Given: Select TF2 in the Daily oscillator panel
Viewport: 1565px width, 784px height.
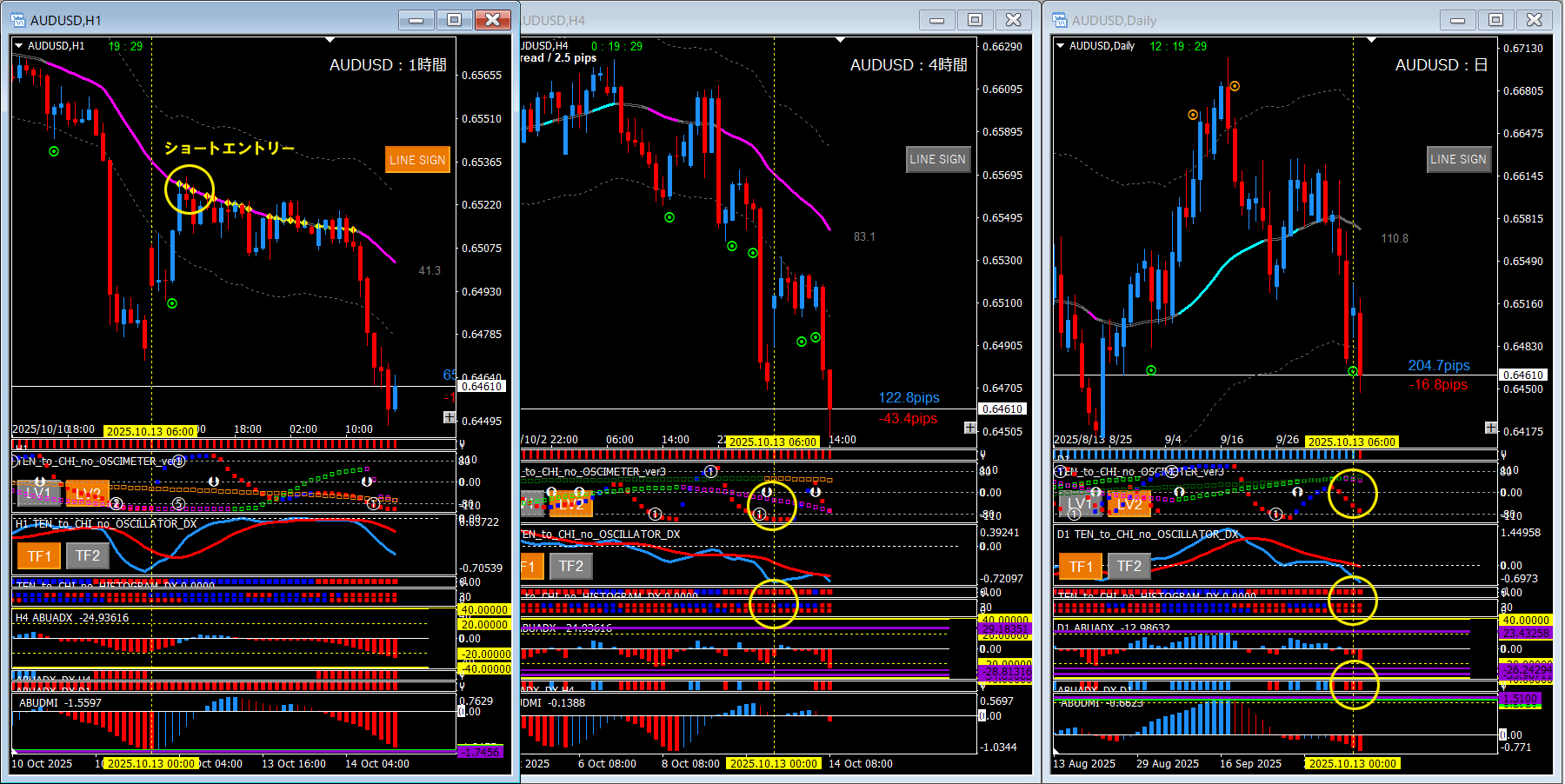Looking at the screenshot, I should [x=1129, y=567].
